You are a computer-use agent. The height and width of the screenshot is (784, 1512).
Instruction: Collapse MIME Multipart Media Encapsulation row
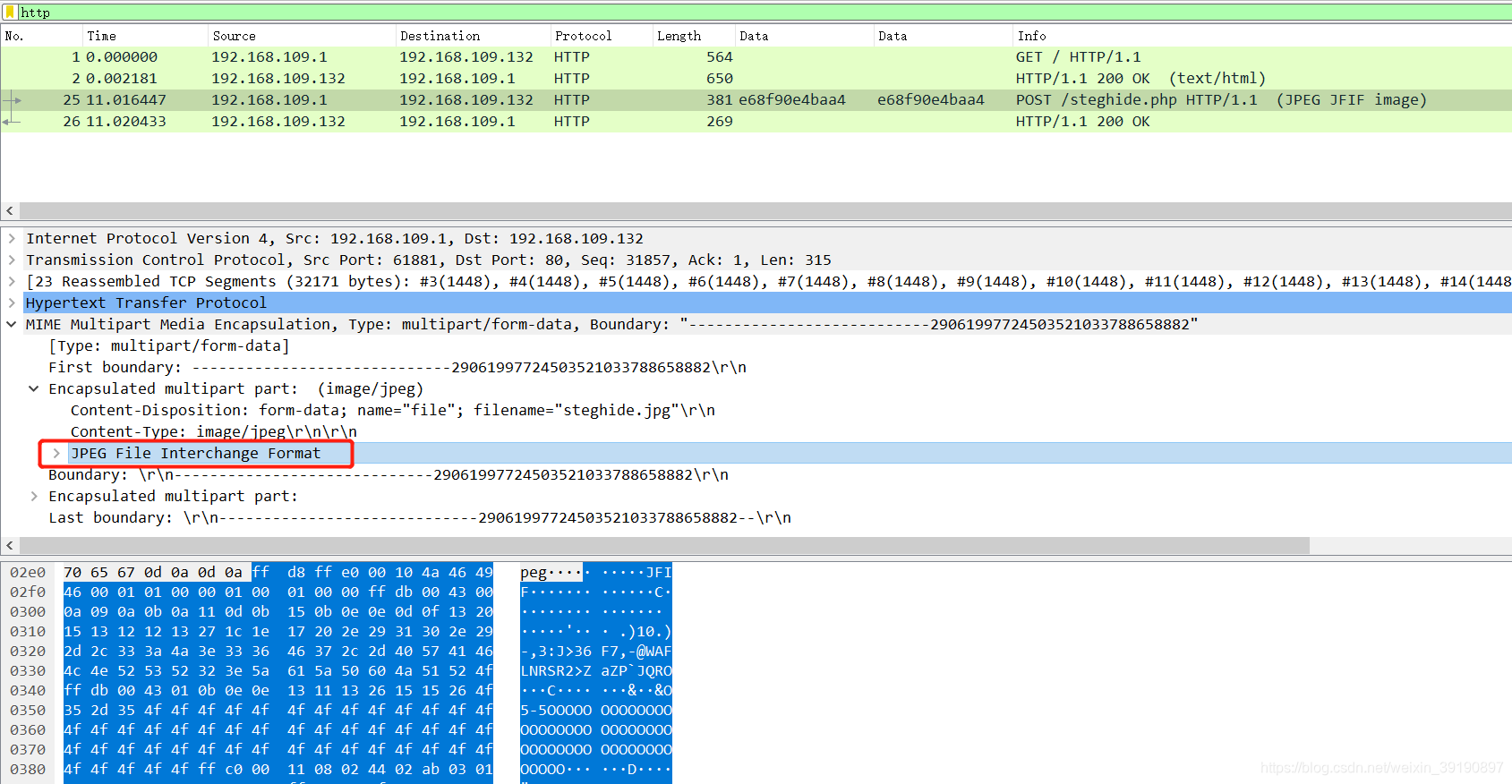click(x=12, y=324)
